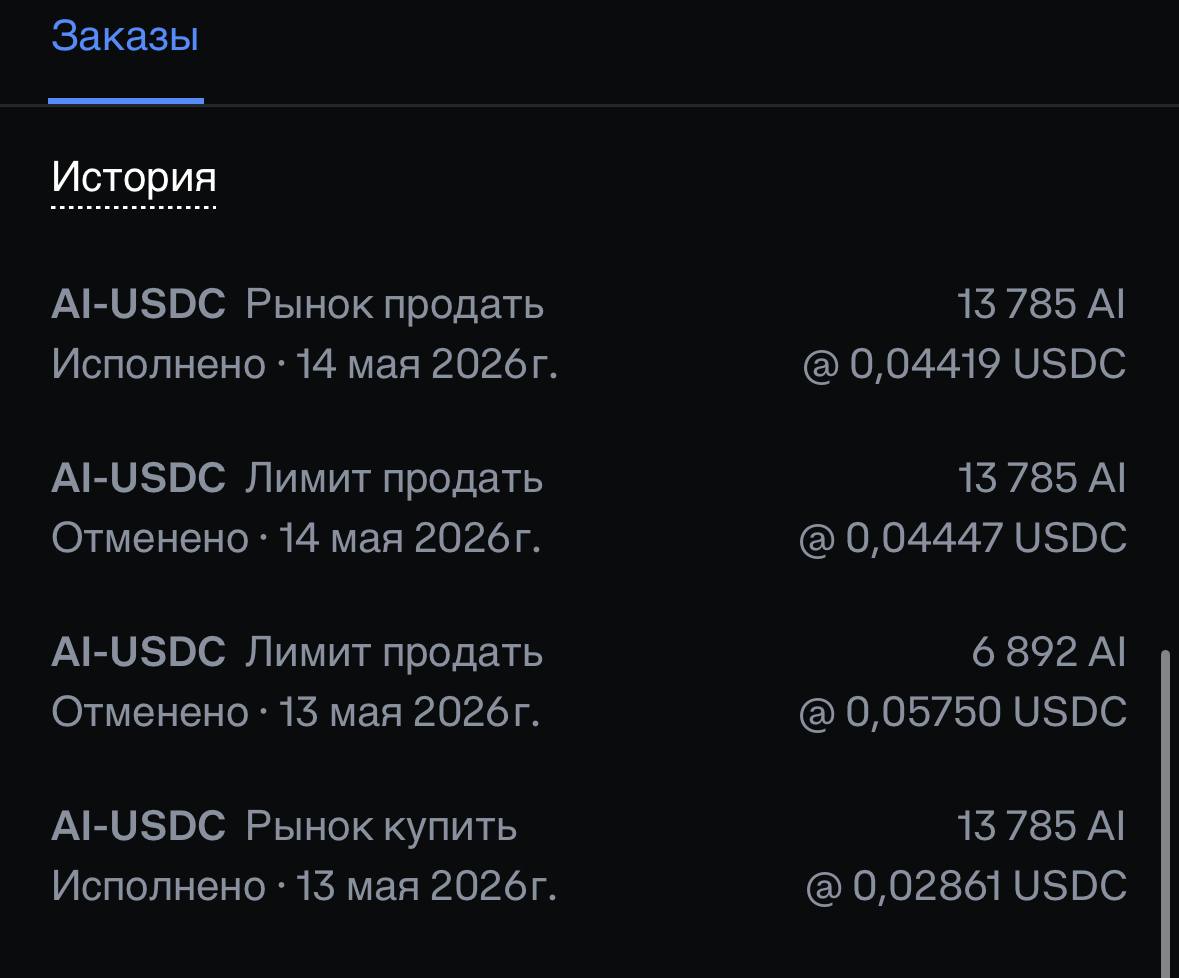Click the Исполнено · 13 мая 2026 status
The height and width of the screenshot is (978, 1179).
click(x=305, y=886)
